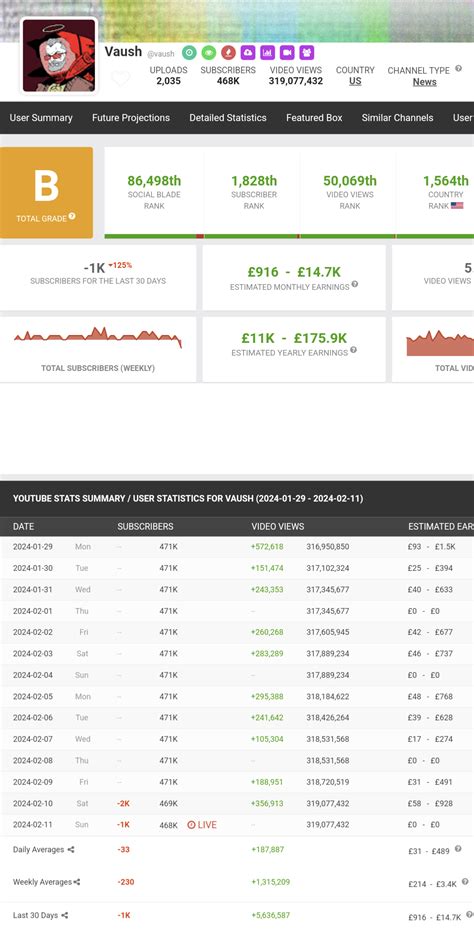Open help icon next to Channel Type
Image resolution: width=474 pixels, height=930 pixels.
(459, 69)
